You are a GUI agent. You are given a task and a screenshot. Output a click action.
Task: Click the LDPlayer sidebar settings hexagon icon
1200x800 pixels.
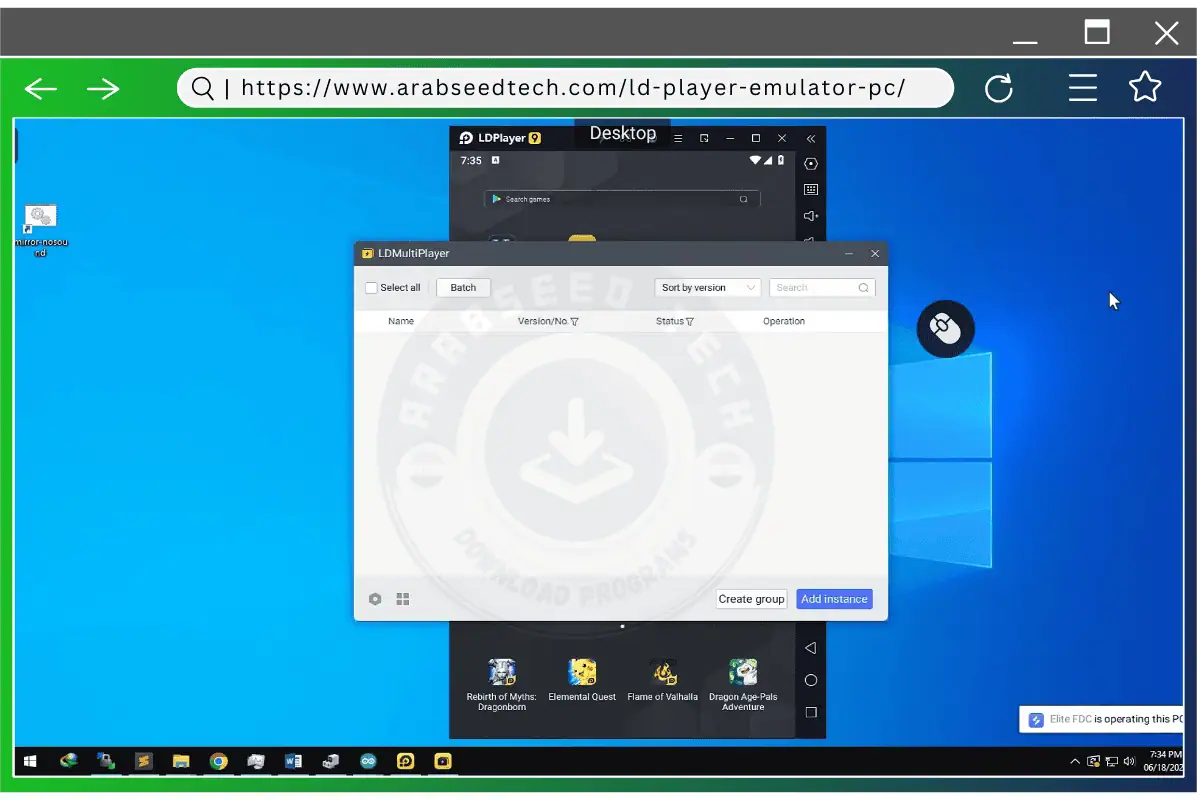[811, 164]
